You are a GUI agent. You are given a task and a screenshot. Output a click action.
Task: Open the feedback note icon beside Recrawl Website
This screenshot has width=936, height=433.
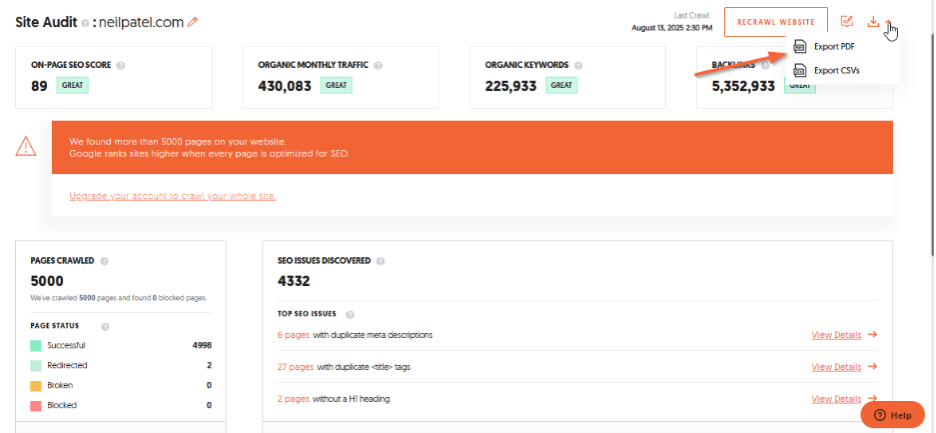pyautogui.click(x=846, y=22)
